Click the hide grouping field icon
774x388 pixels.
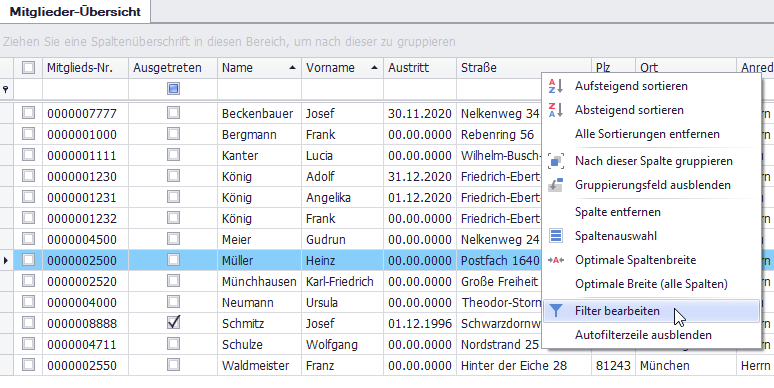pyautogui.click(x=556, y=185)
